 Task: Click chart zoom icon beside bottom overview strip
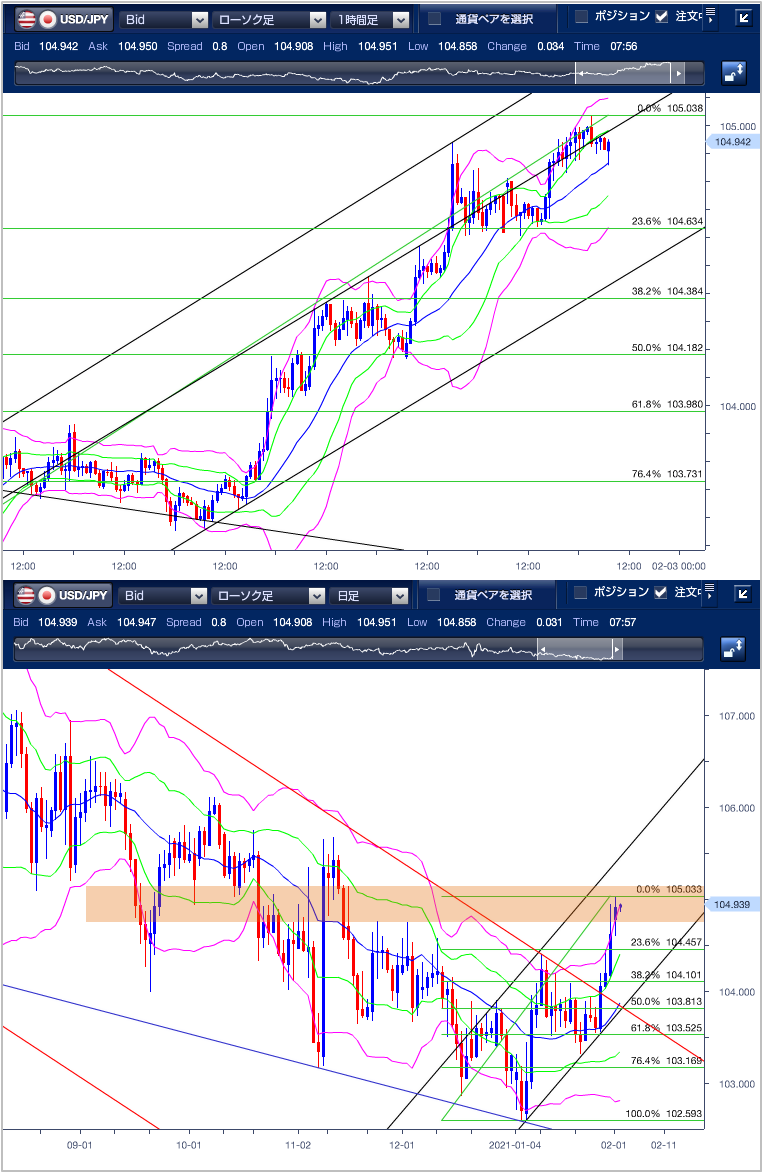pos(734,650)
